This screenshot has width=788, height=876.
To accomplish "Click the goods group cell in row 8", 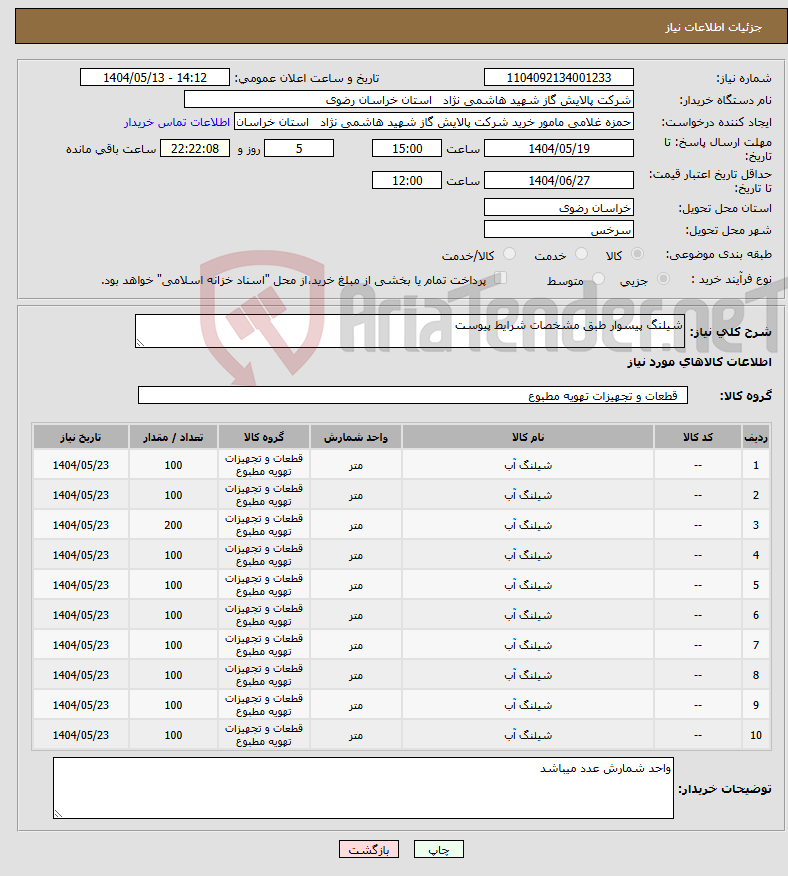I will coord(264,675).
